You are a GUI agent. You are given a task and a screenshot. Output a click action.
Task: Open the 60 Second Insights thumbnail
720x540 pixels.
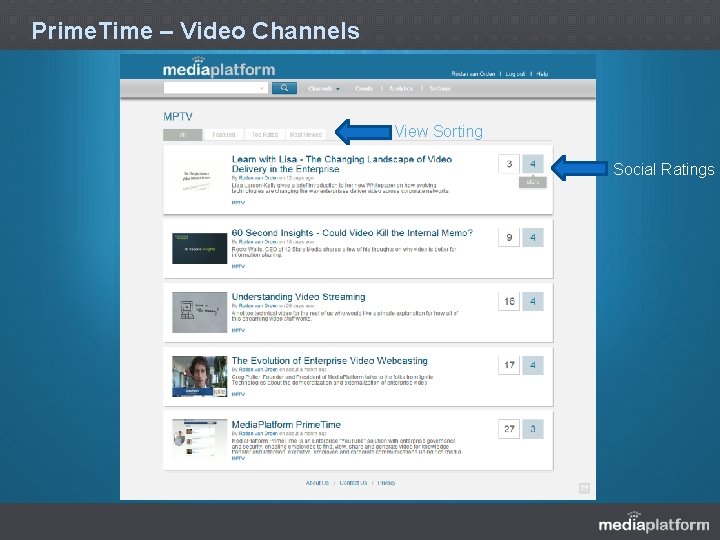tap(199, 248)
